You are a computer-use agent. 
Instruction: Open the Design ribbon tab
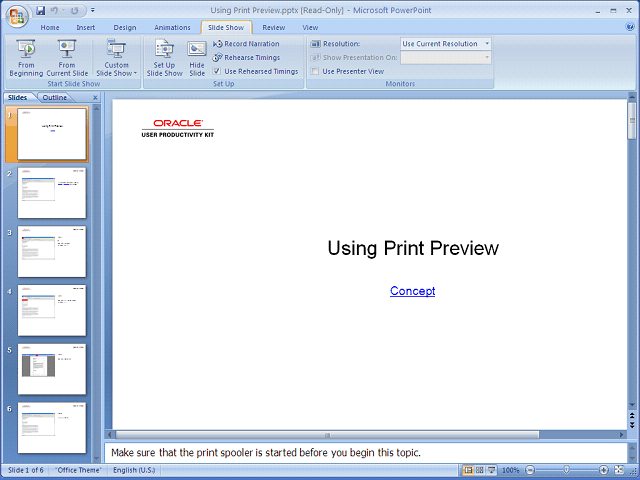(x=125, y=27)
